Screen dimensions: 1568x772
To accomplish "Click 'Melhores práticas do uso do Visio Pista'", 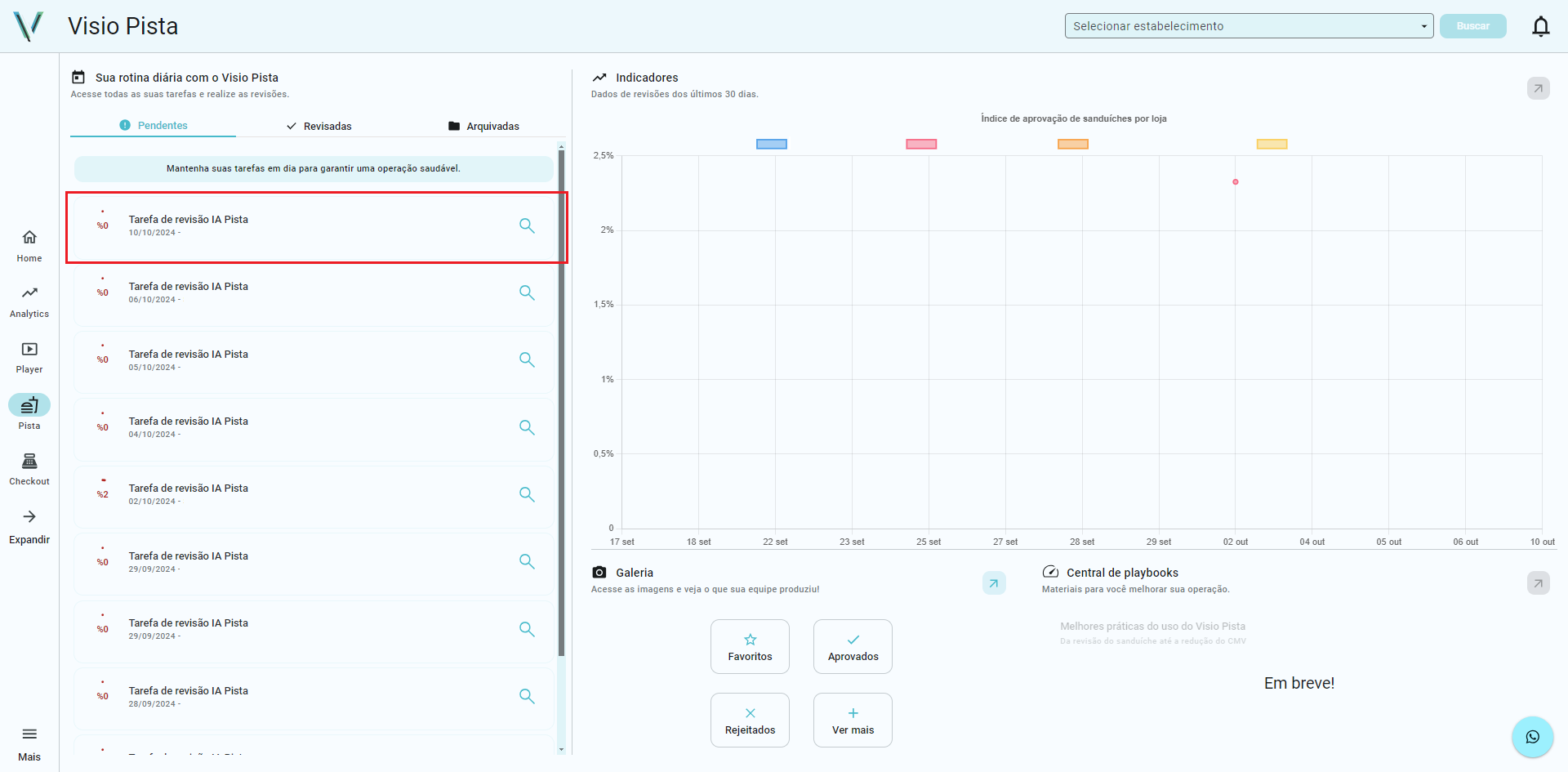I will pyautogui.click(x=1153, y=627).
